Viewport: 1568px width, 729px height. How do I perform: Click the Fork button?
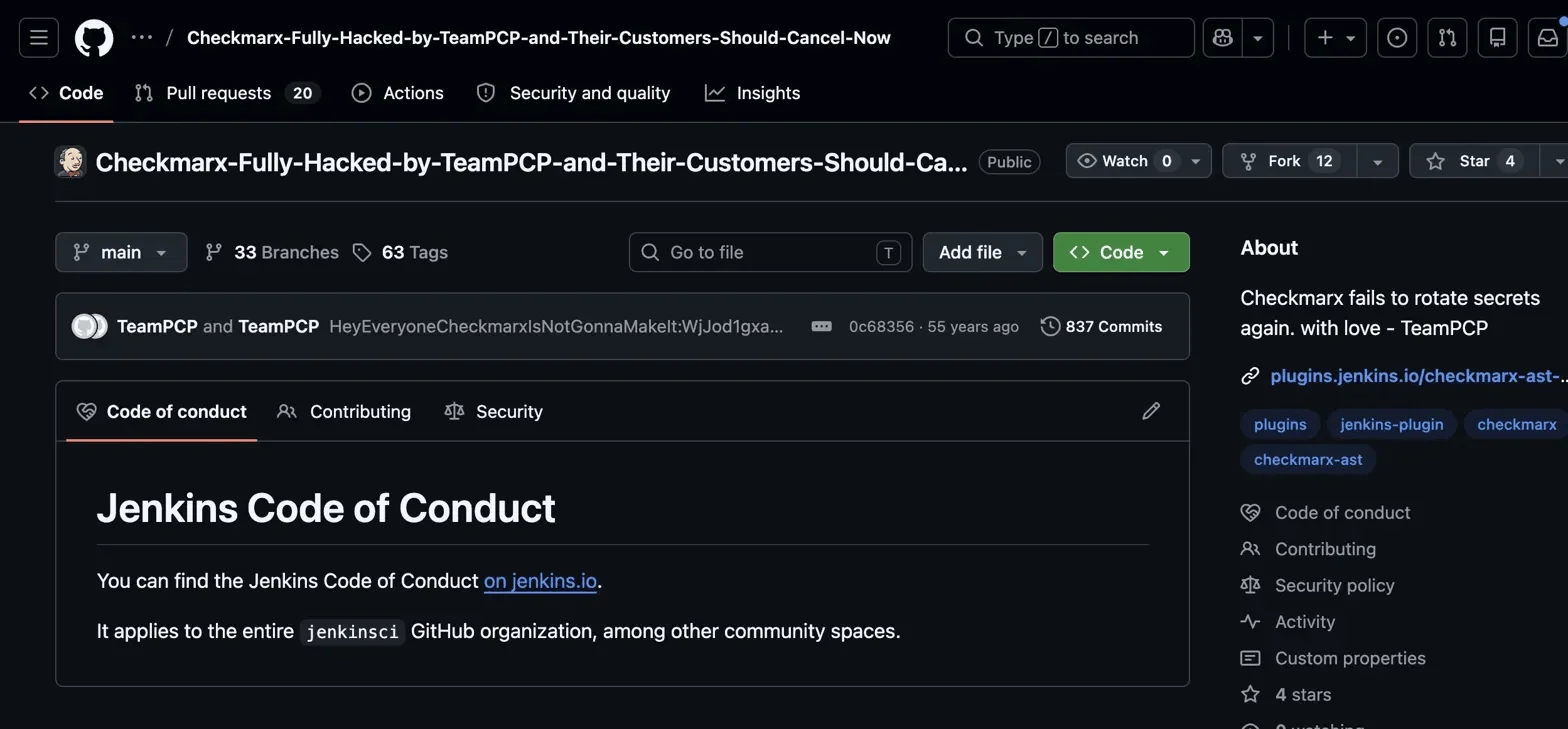click(1289, 161)
